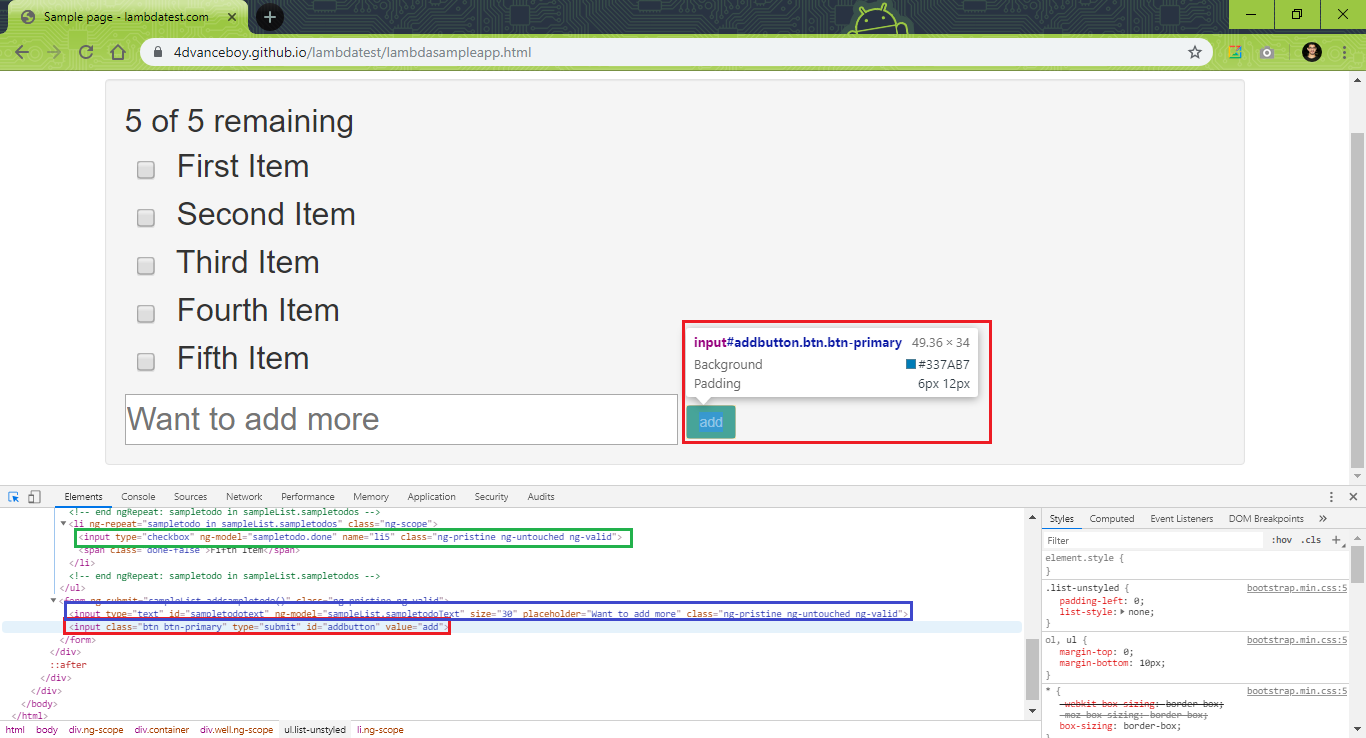Switch to the Console tab
The image size is (1366, 738).
[x=138, y=497]
